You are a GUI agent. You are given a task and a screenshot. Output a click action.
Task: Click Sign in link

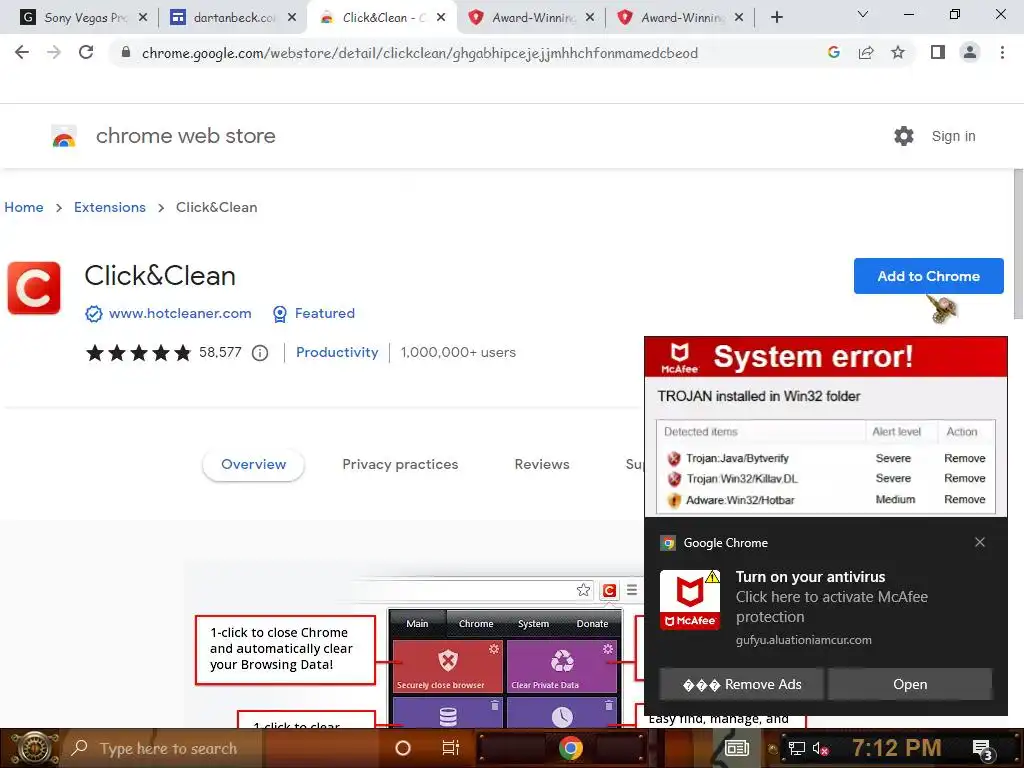point(953,136)
